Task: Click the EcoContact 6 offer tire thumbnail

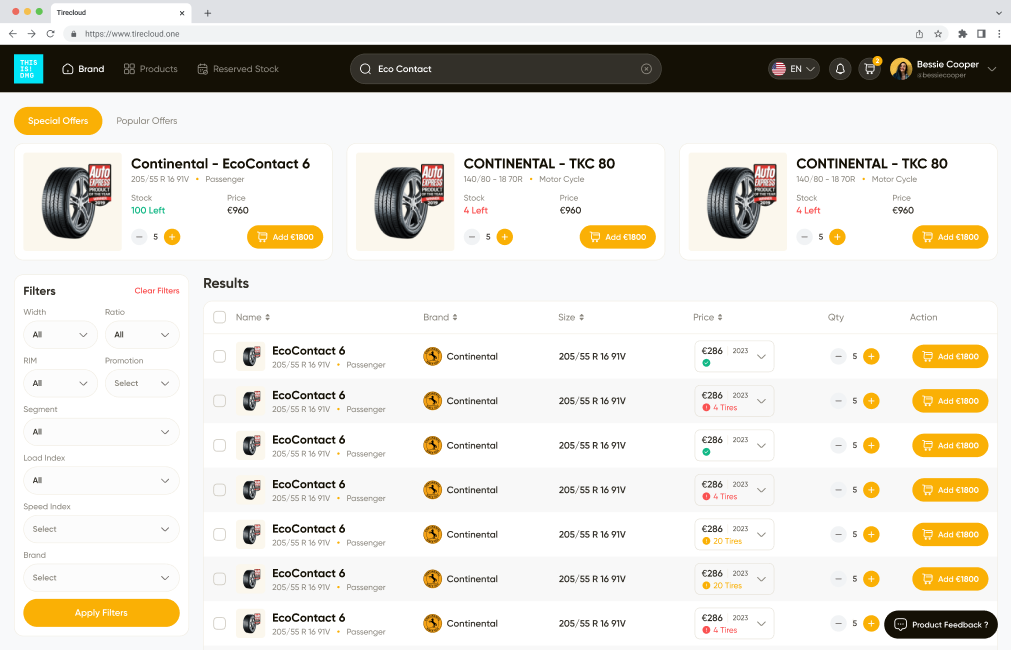Action: tap(73, 202)
